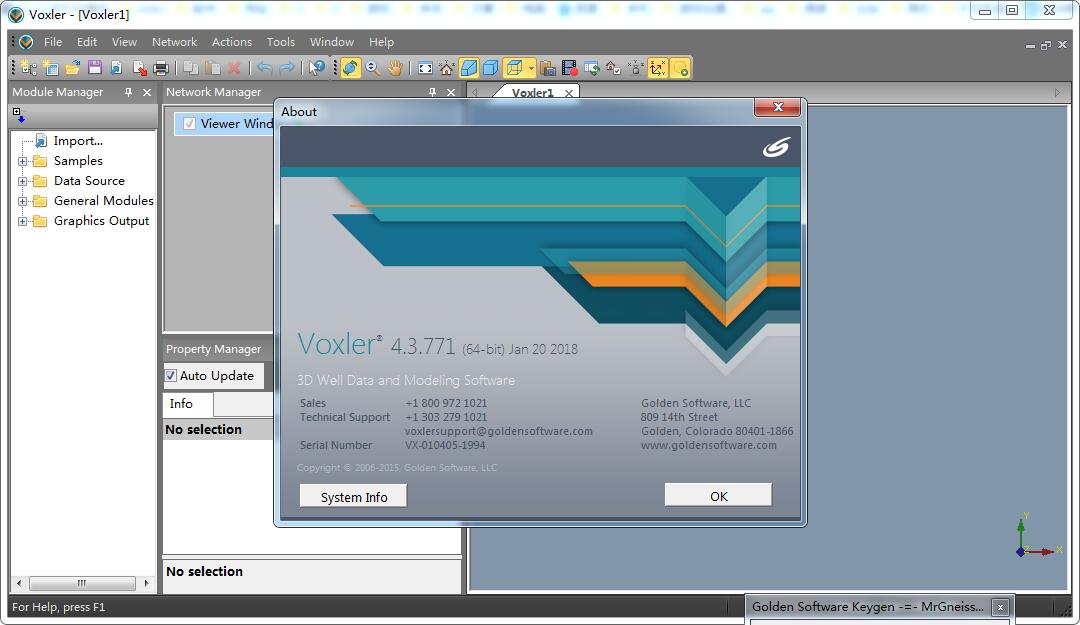
Task: Click the context Help pointer icon
Action: (x=317, y=68)
